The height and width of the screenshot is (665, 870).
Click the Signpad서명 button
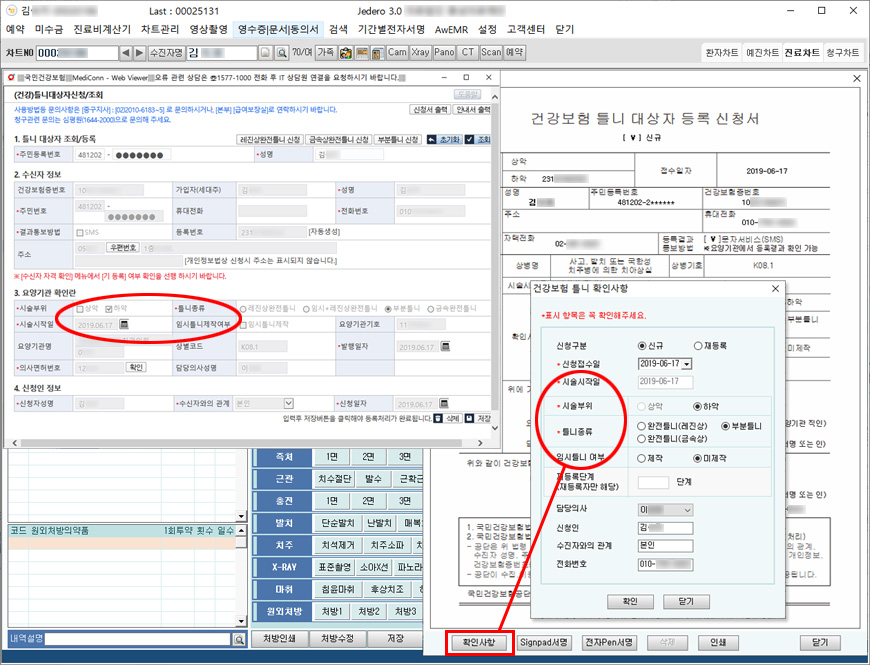tap(547, 642)
